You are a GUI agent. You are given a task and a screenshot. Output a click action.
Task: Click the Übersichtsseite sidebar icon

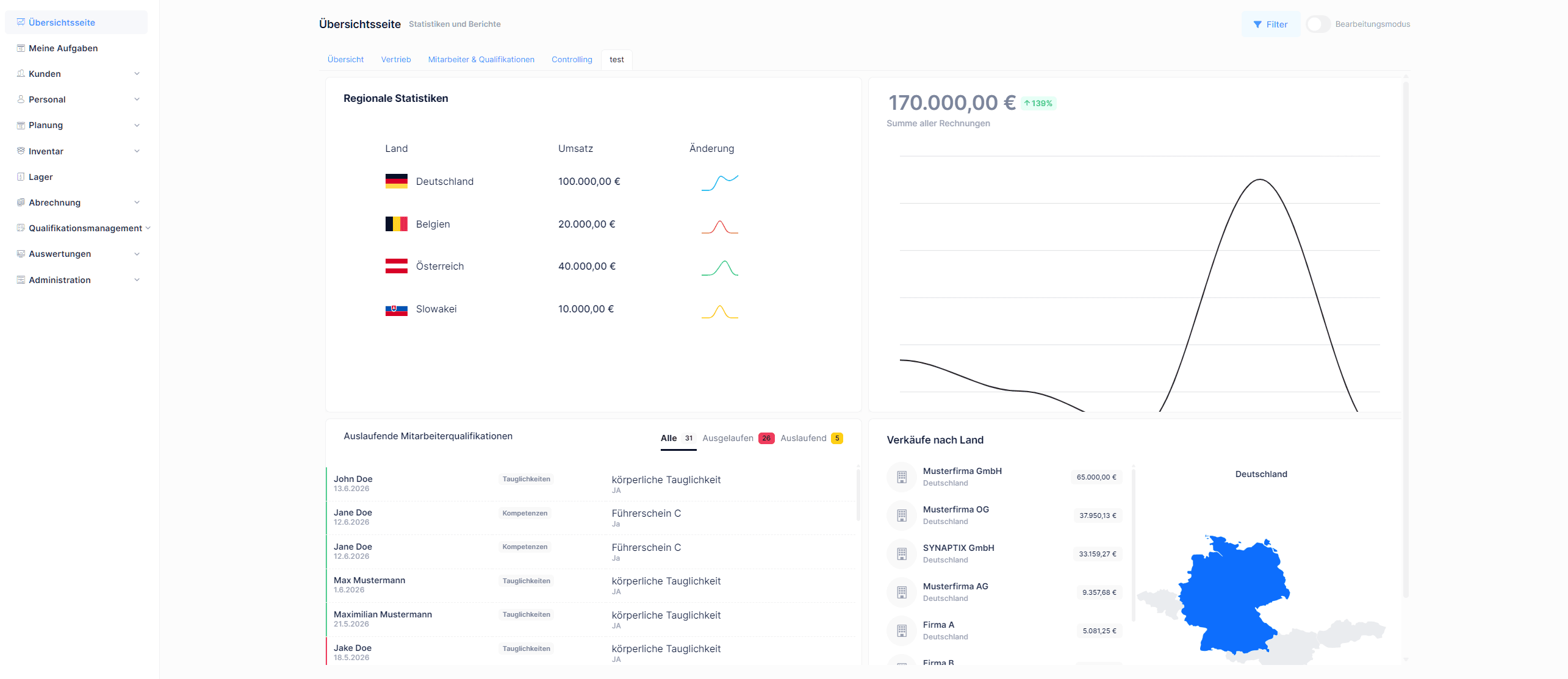pyautogui.click(x=21, y=22)
